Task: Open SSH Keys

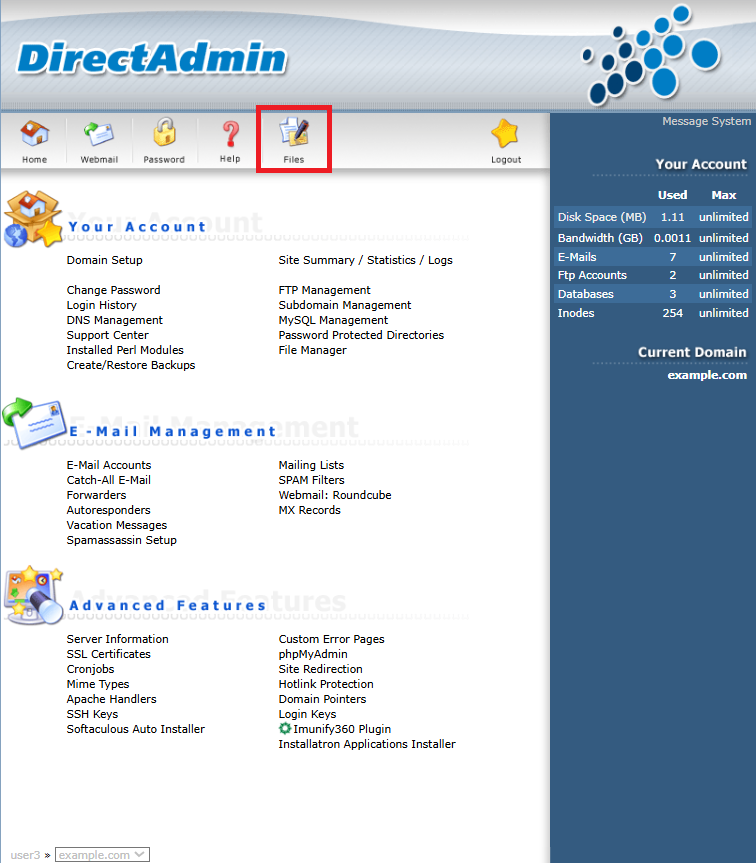Action: click(92, 714)
